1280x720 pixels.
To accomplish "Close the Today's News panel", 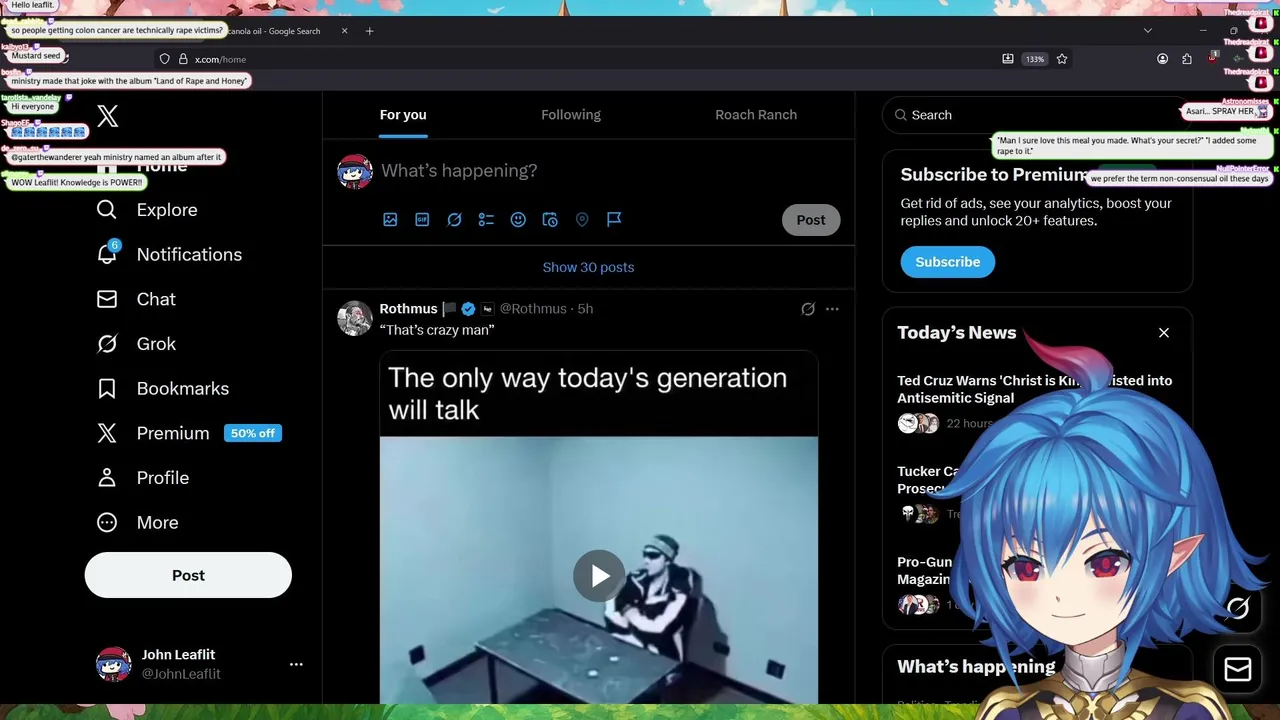I will (x=1164, y=333).
